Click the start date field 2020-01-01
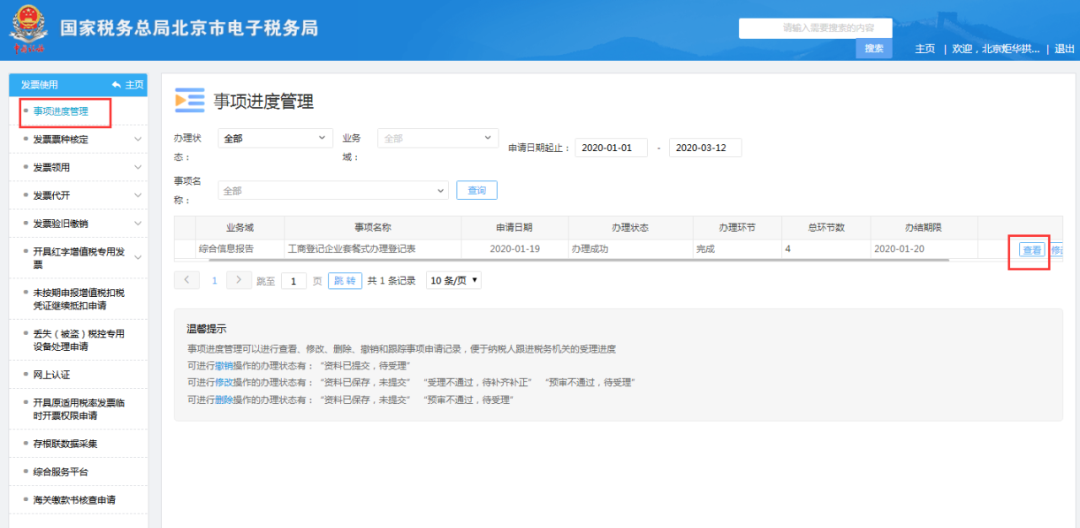 (x=610, y=148)
